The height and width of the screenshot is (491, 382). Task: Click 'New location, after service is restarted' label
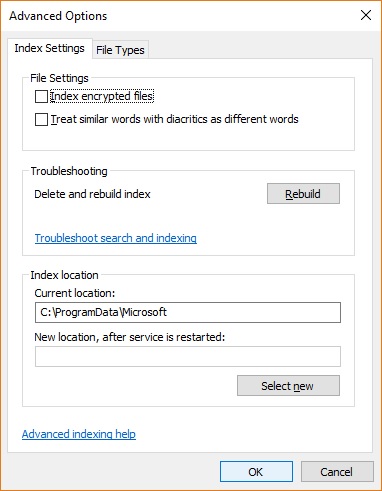pyautogui.click(x=130, y=337)
